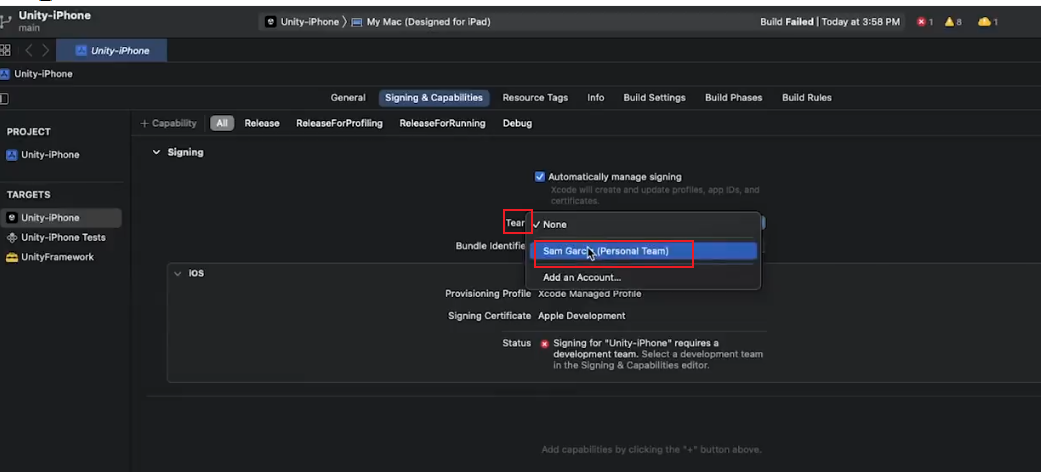This screenshot has height=472, width=1041.
Task: Open the Build Settings tab
Action: coord(654,98)
